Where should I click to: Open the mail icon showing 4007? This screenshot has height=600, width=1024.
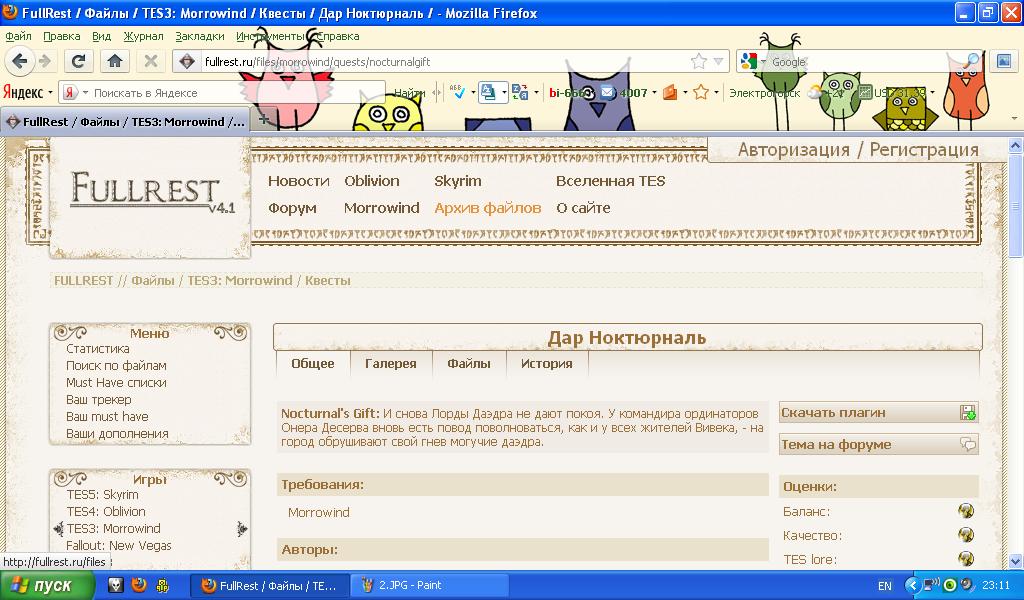pyautogui.click(x=607, y=93)
